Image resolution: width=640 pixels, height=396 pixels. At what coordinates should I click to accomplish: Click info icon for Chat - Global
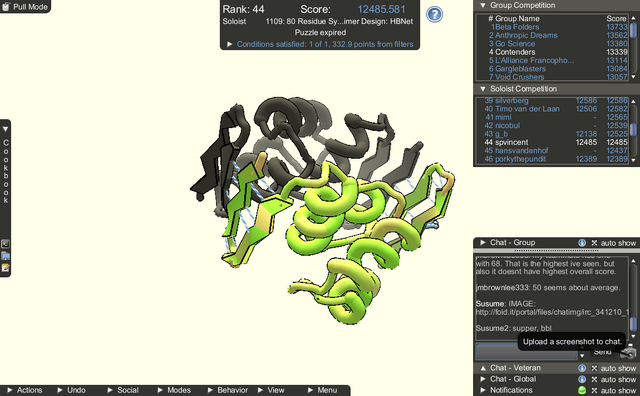pos(582,379)
